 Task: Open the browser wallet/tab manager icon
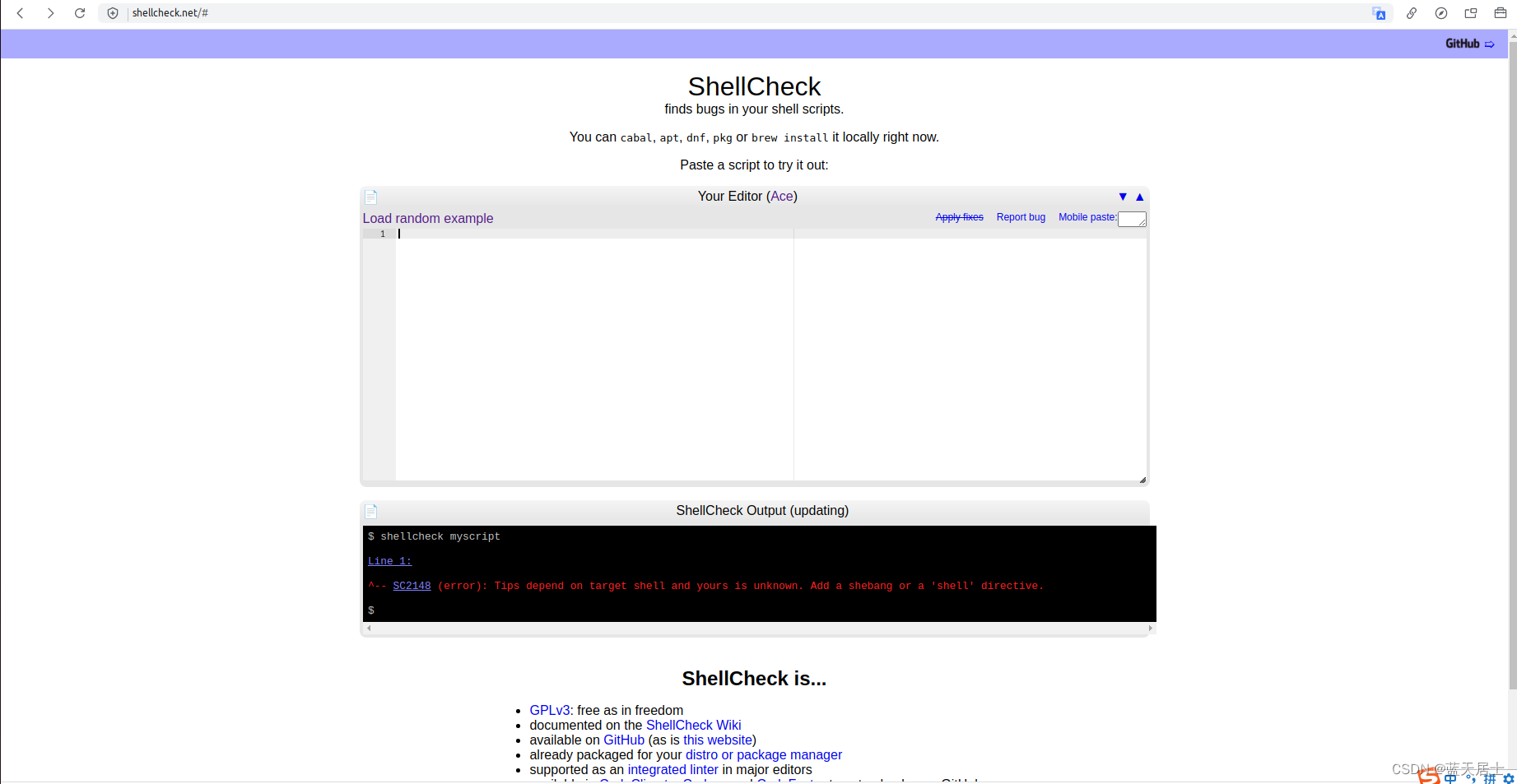1501,13
